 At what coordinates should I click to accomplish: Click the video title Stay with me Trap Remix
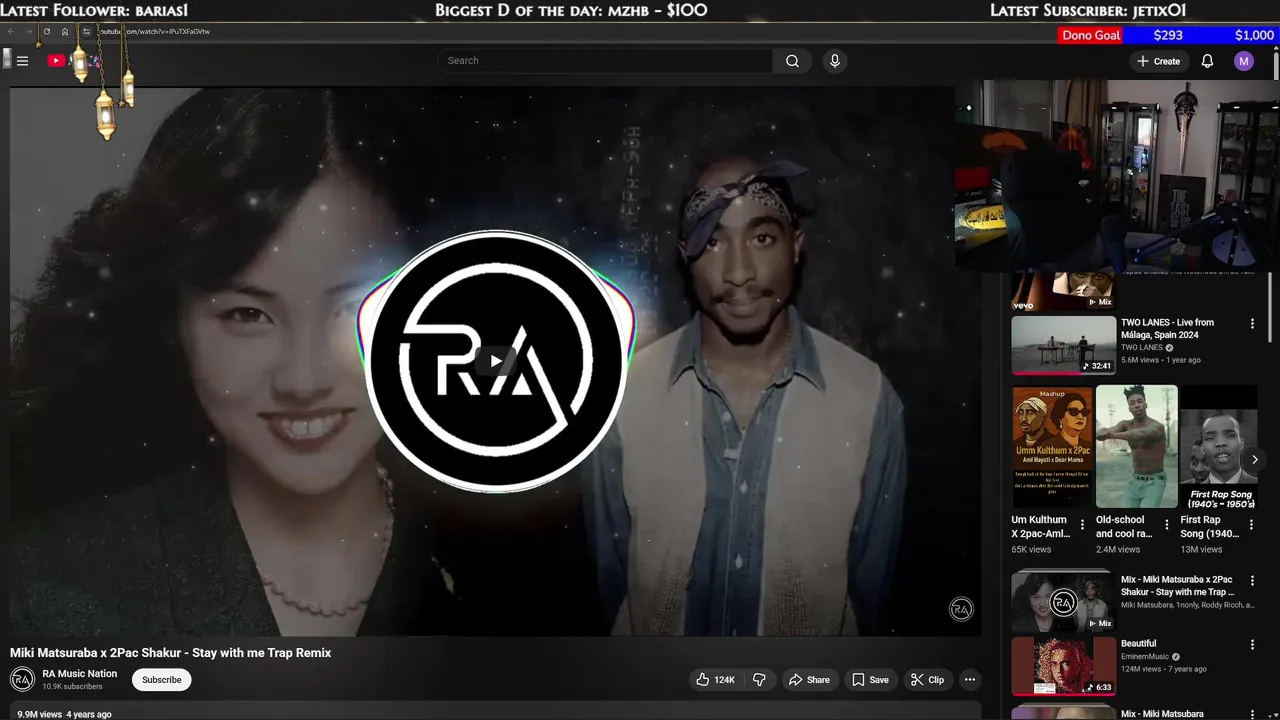pyautogui.click(x=170, y=653)
